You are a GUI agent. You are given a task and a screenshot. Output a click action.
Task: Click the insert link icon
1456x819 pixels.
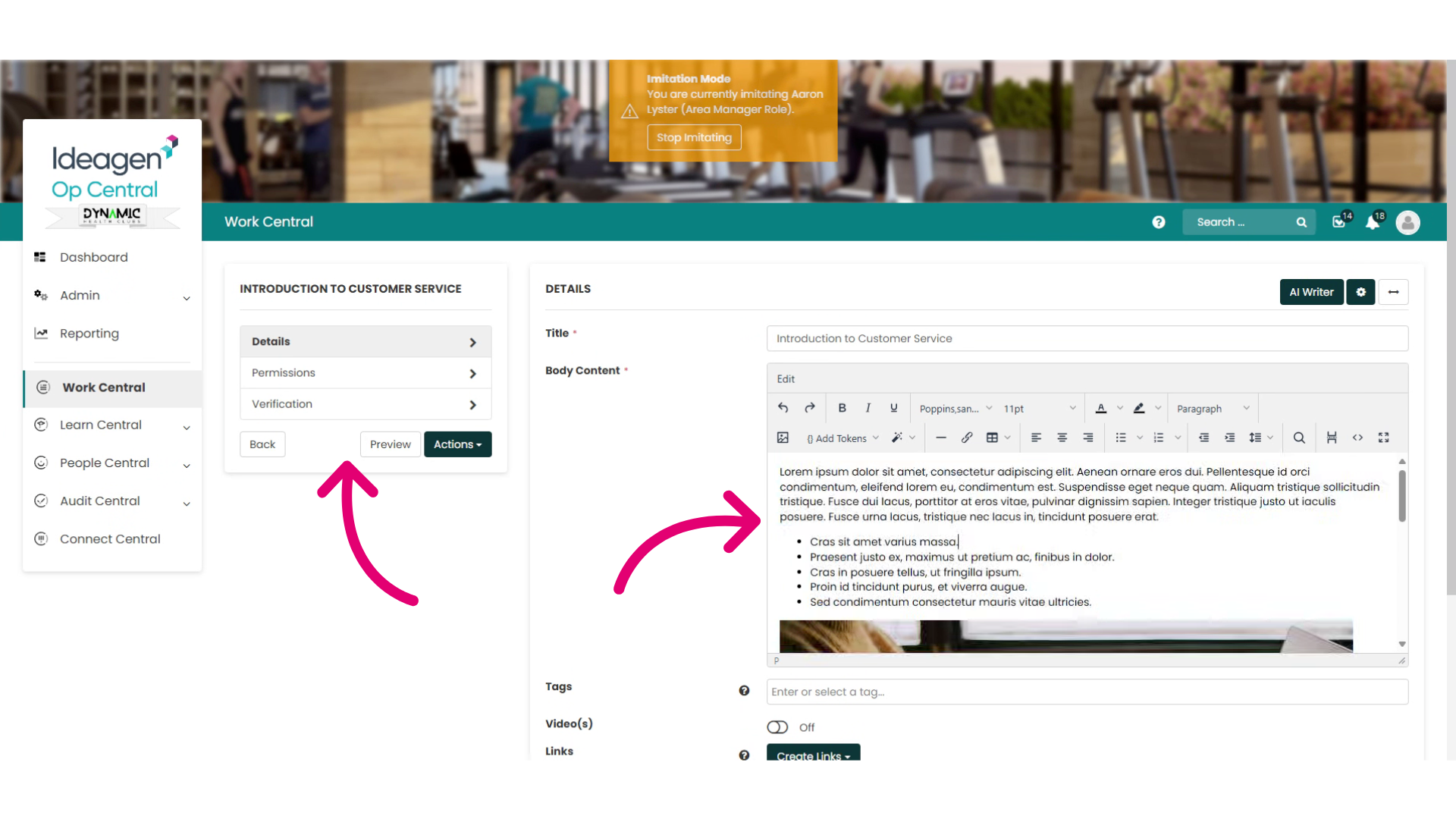click(967, 438)
